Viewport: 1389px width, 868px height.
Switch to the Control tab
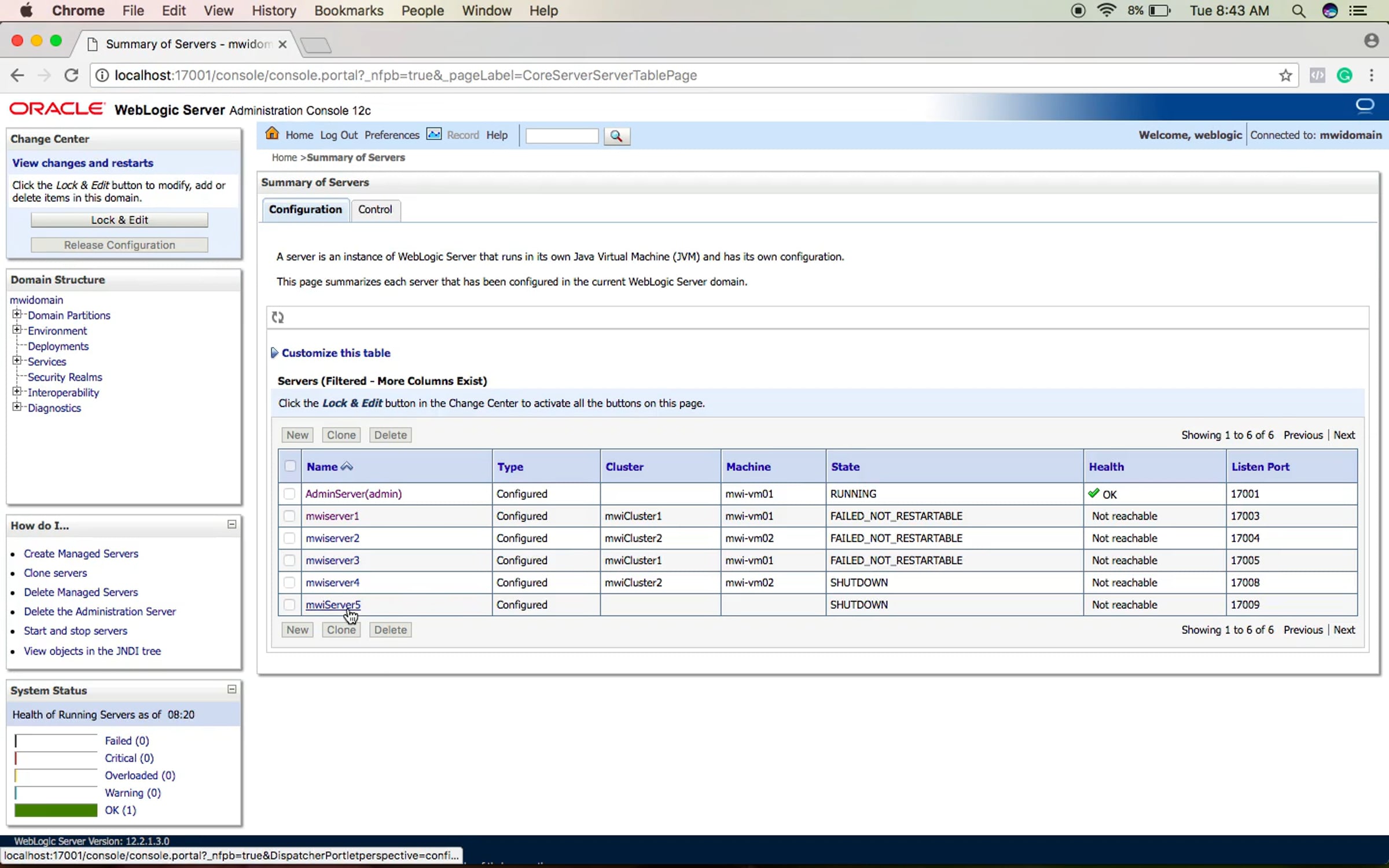pyautogui.click(x=375, y=209)
